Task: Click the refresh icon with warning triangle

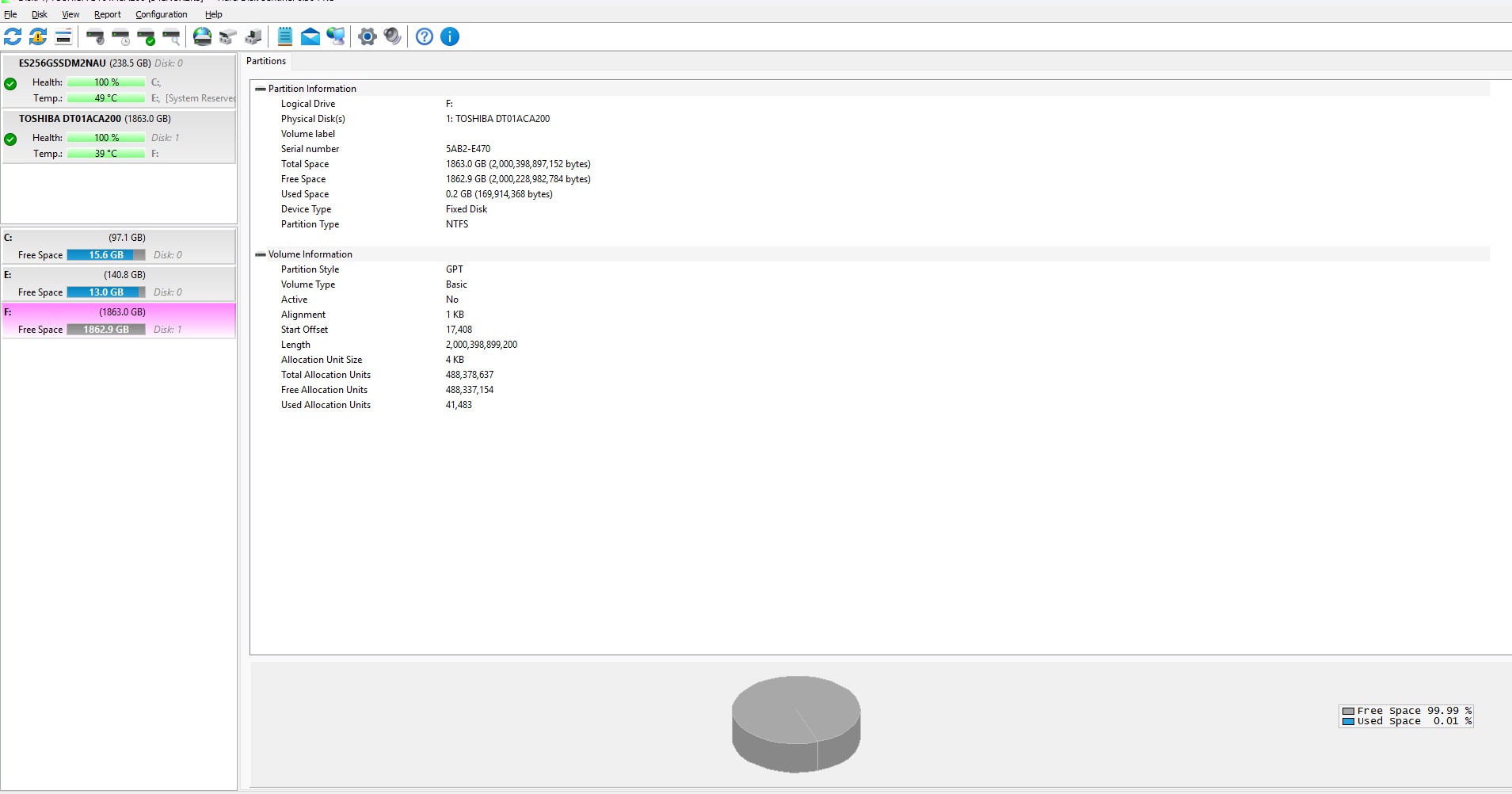Action: pos(38,36)
